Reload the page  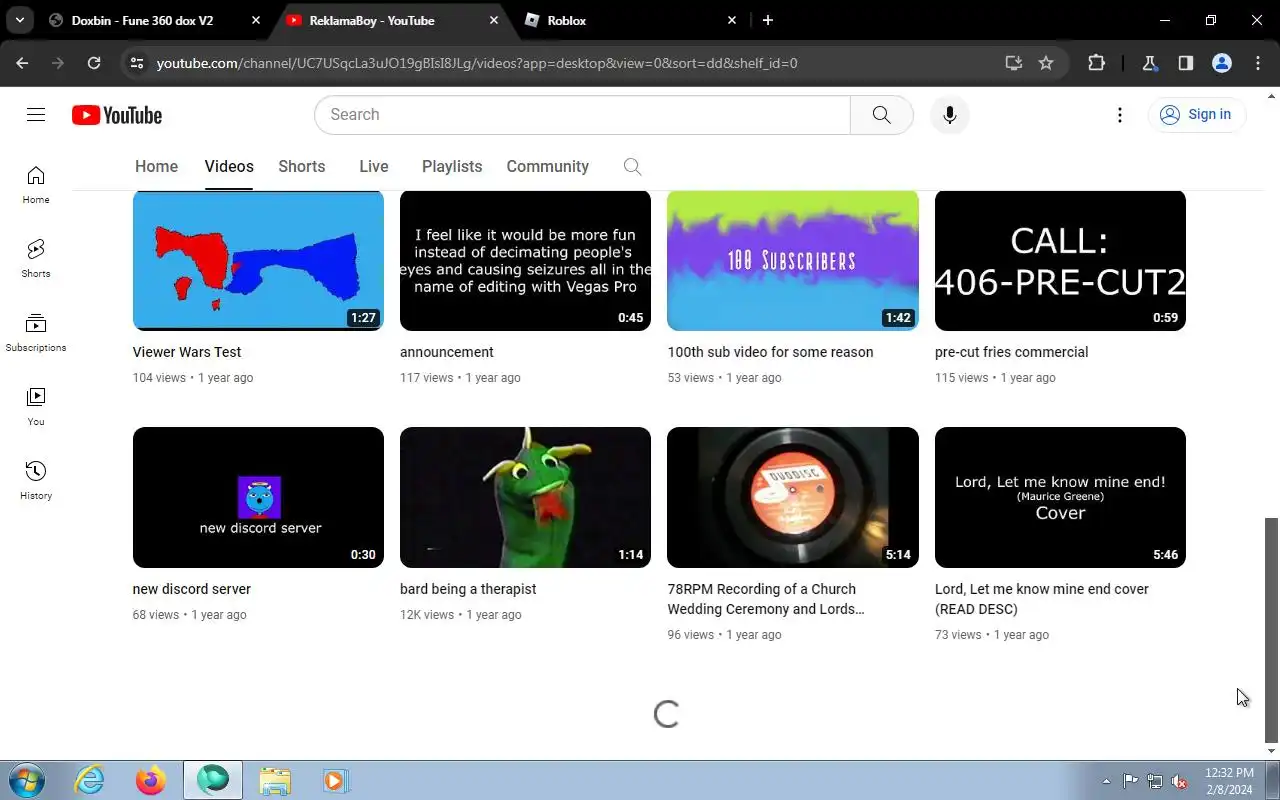click(94, 63)
